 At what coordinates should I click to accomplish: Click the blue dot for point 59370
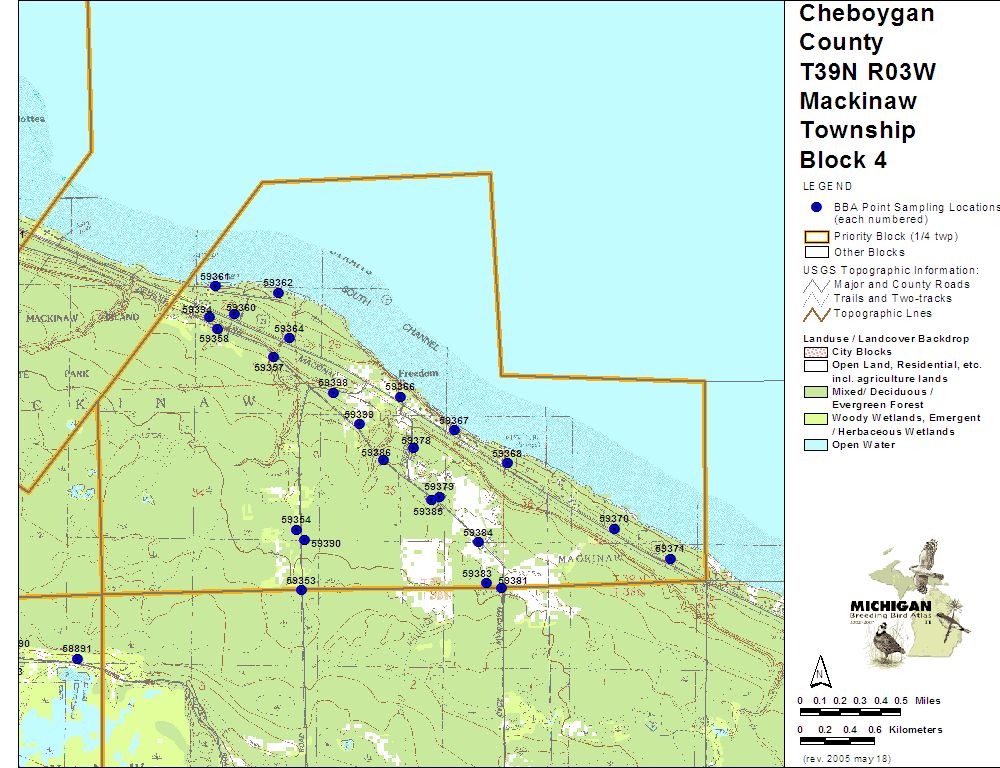614,529
